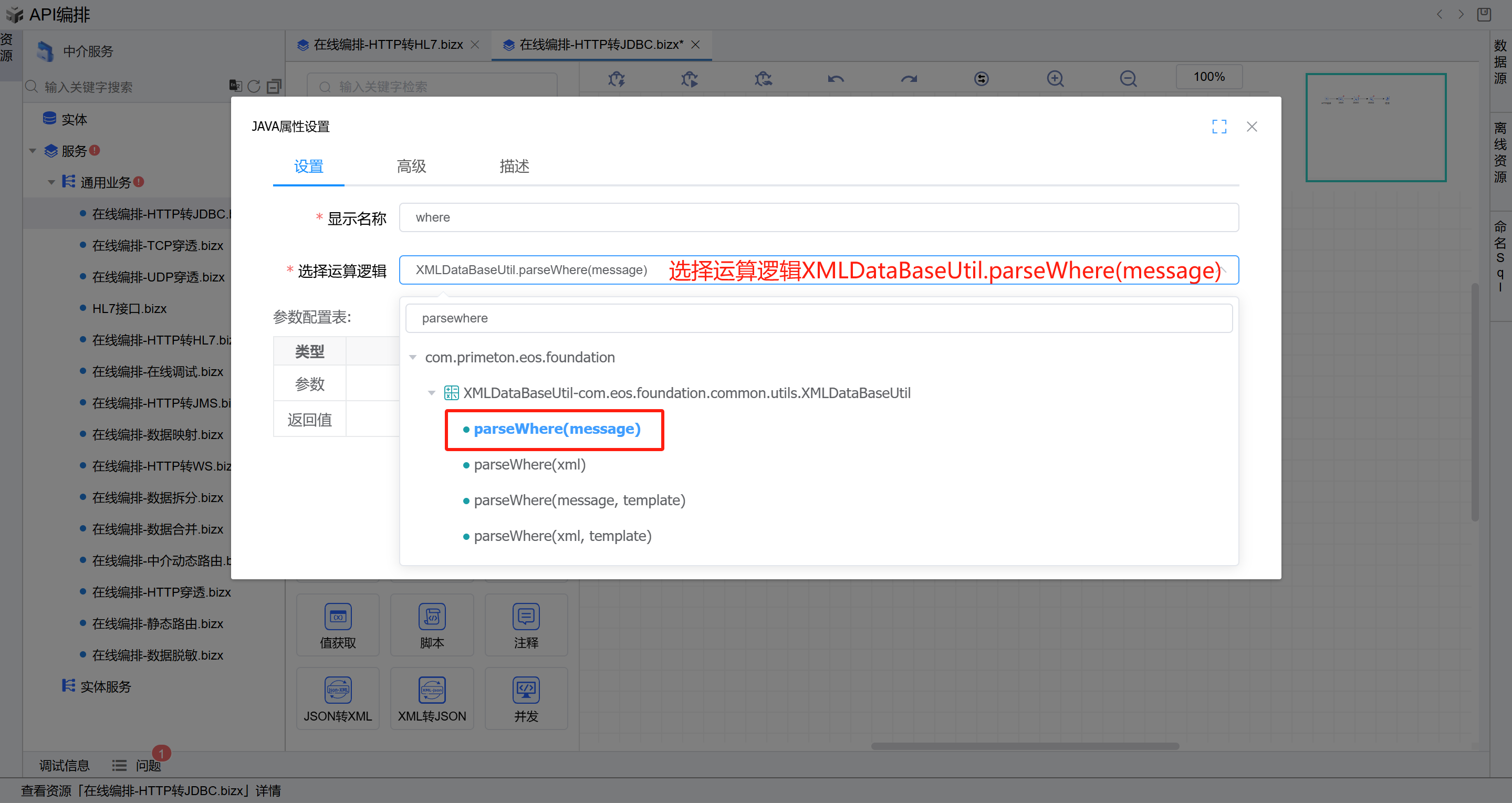Click the collapse-all icon in resource panel
Screen dimensions: 1512x803
[x=274, y=86]
